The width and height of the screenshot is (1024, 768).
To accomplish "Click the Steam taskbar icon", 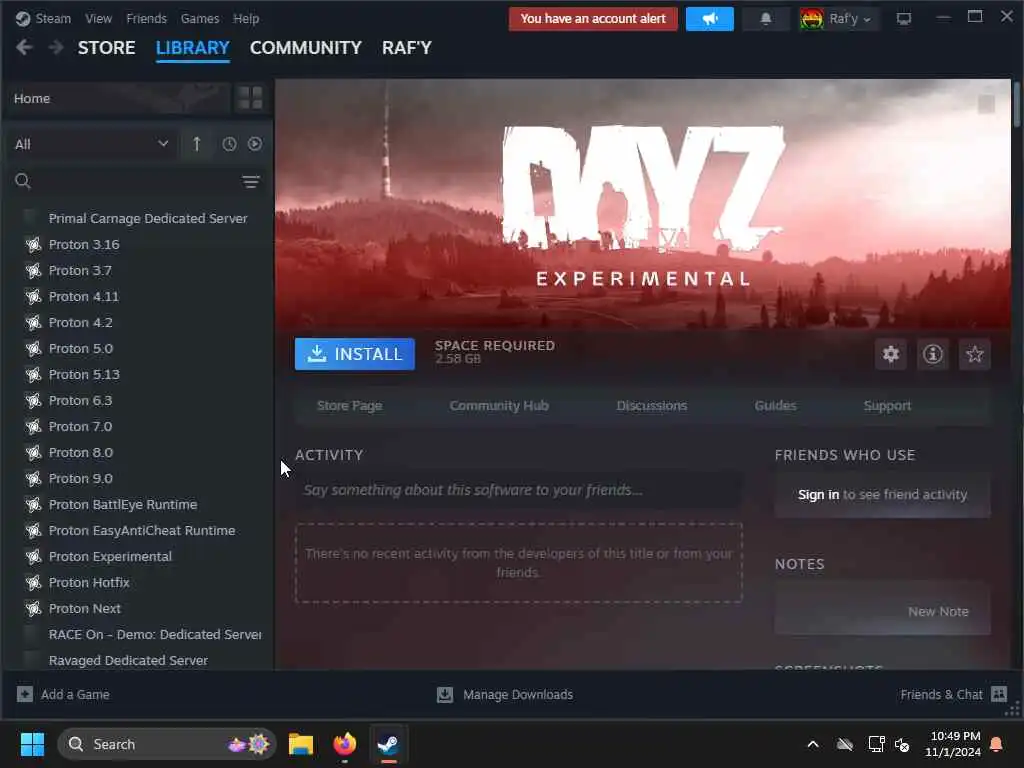I will coord(389,744).
